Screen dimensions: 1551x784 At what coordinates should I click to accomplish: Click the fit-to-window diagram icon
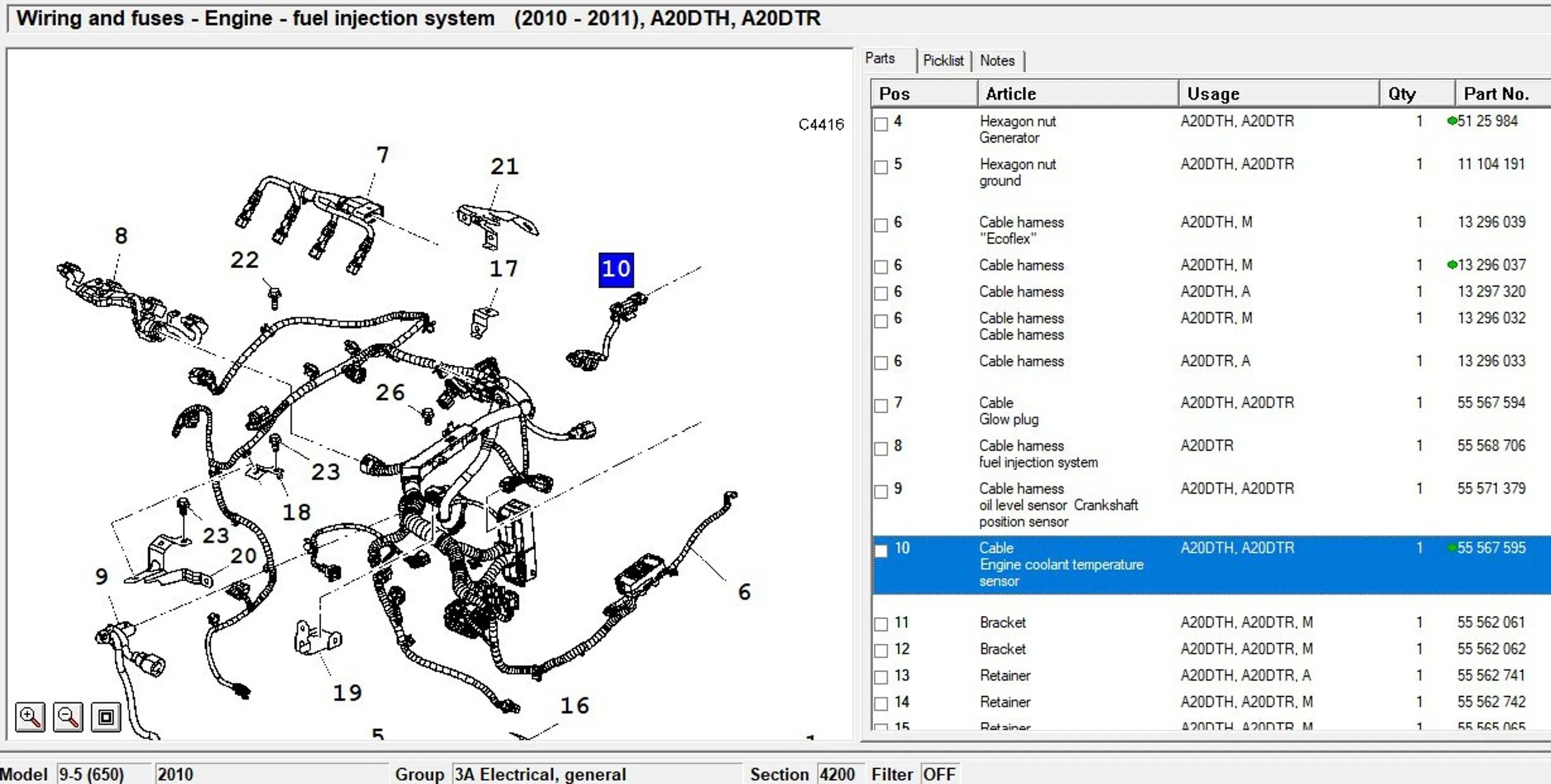pyautogui.click(x=106, y=718)
